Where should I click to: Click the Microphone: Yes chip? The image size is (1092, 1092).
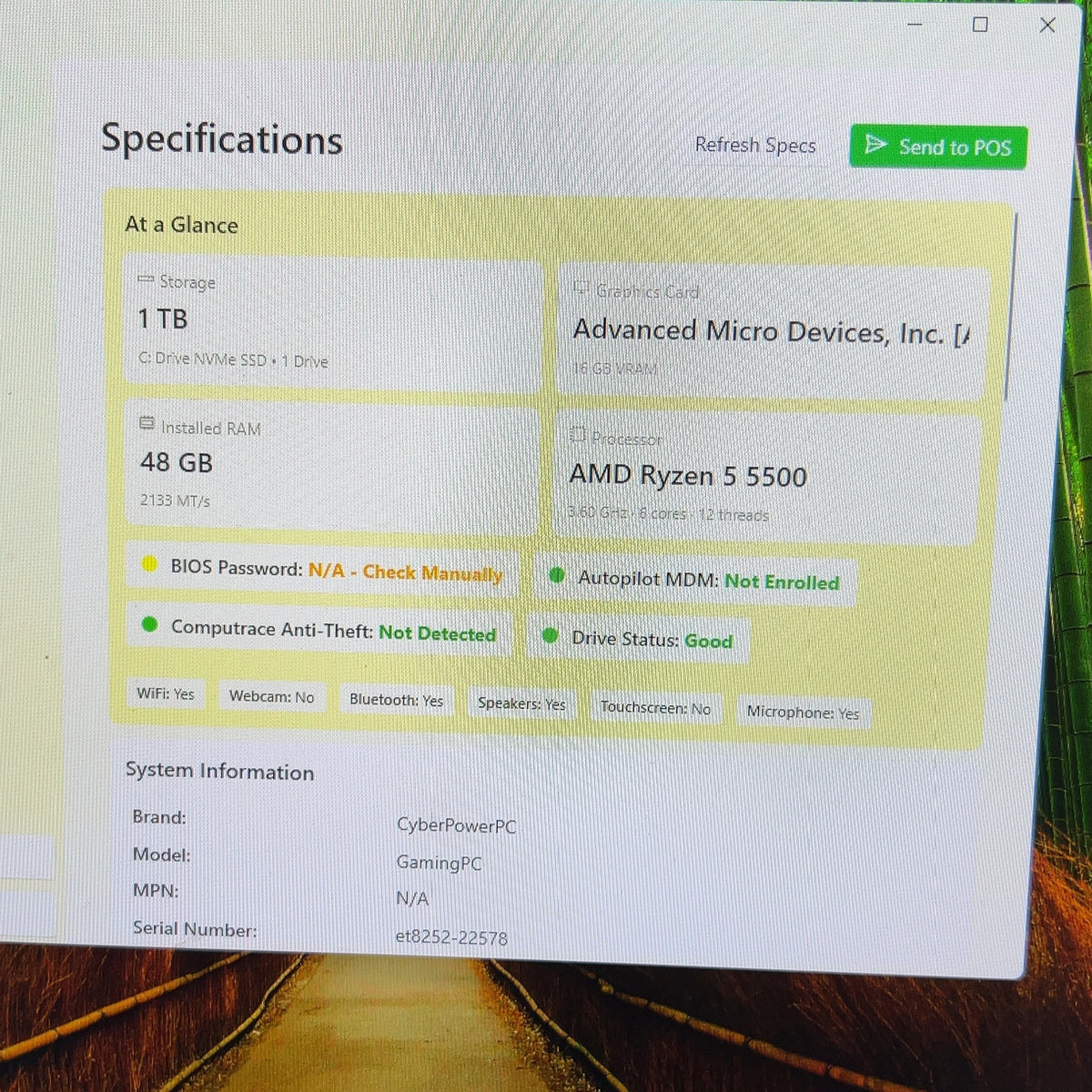coord(803,713)
